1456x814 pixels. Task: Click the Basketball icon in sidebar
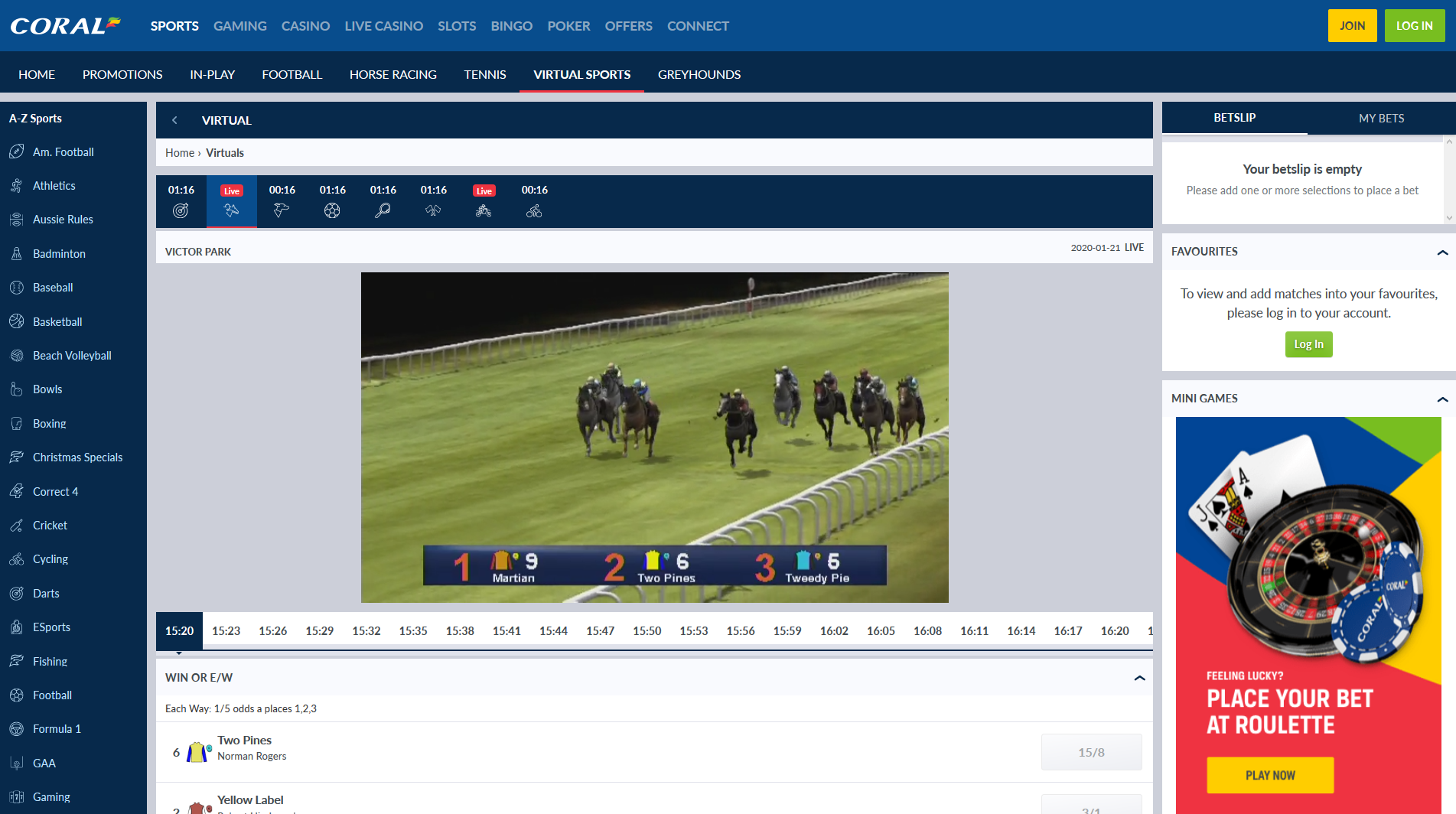[17, 321]
